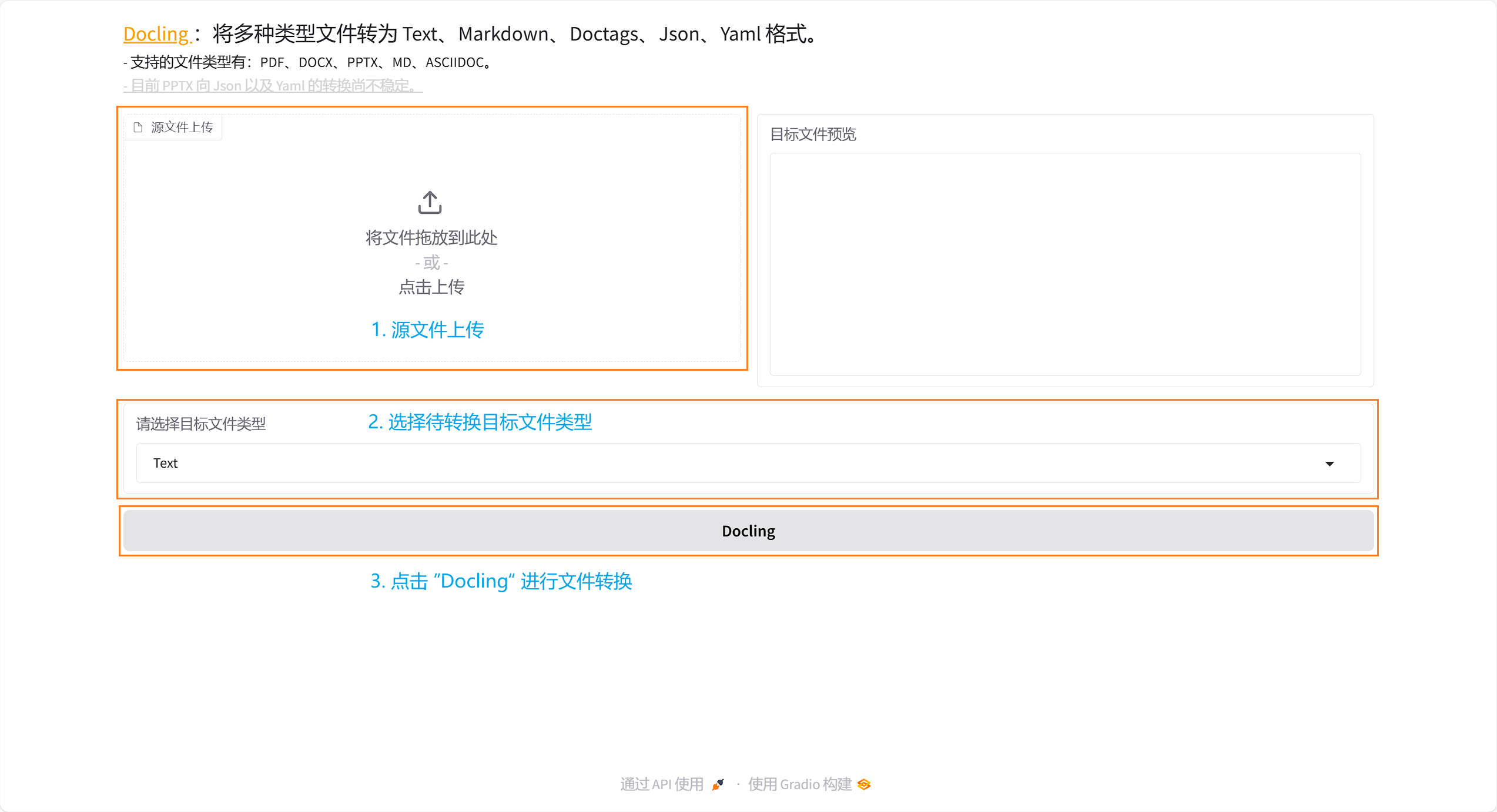Open the 通过 API 使用 link
Image resolution: width=1497 pixels, height=812 pixels.
coord(672,784)
